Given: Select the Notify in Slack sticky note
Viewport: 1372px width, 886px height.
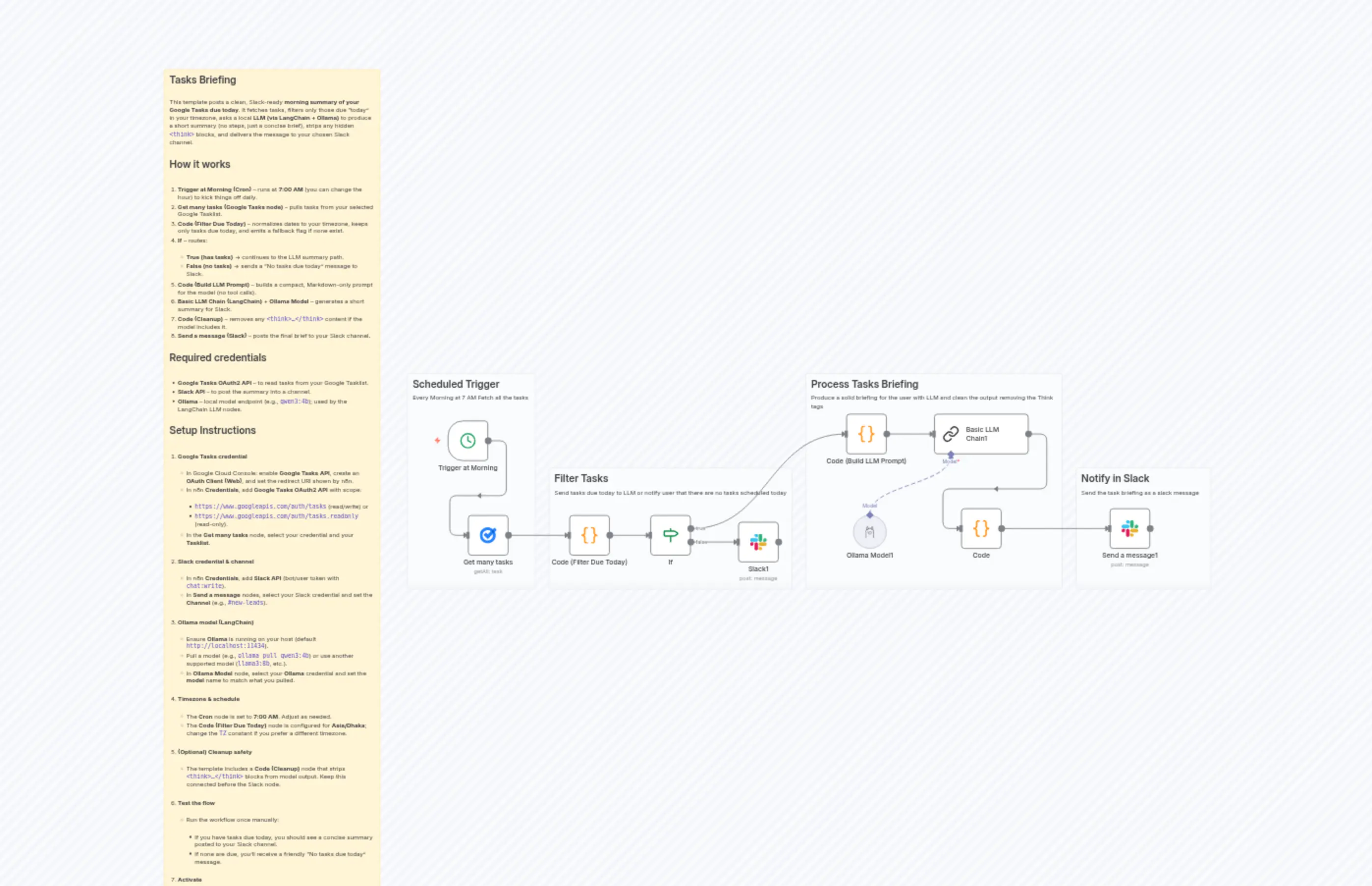Looking at the screenshot, I should coord(1115,478).
